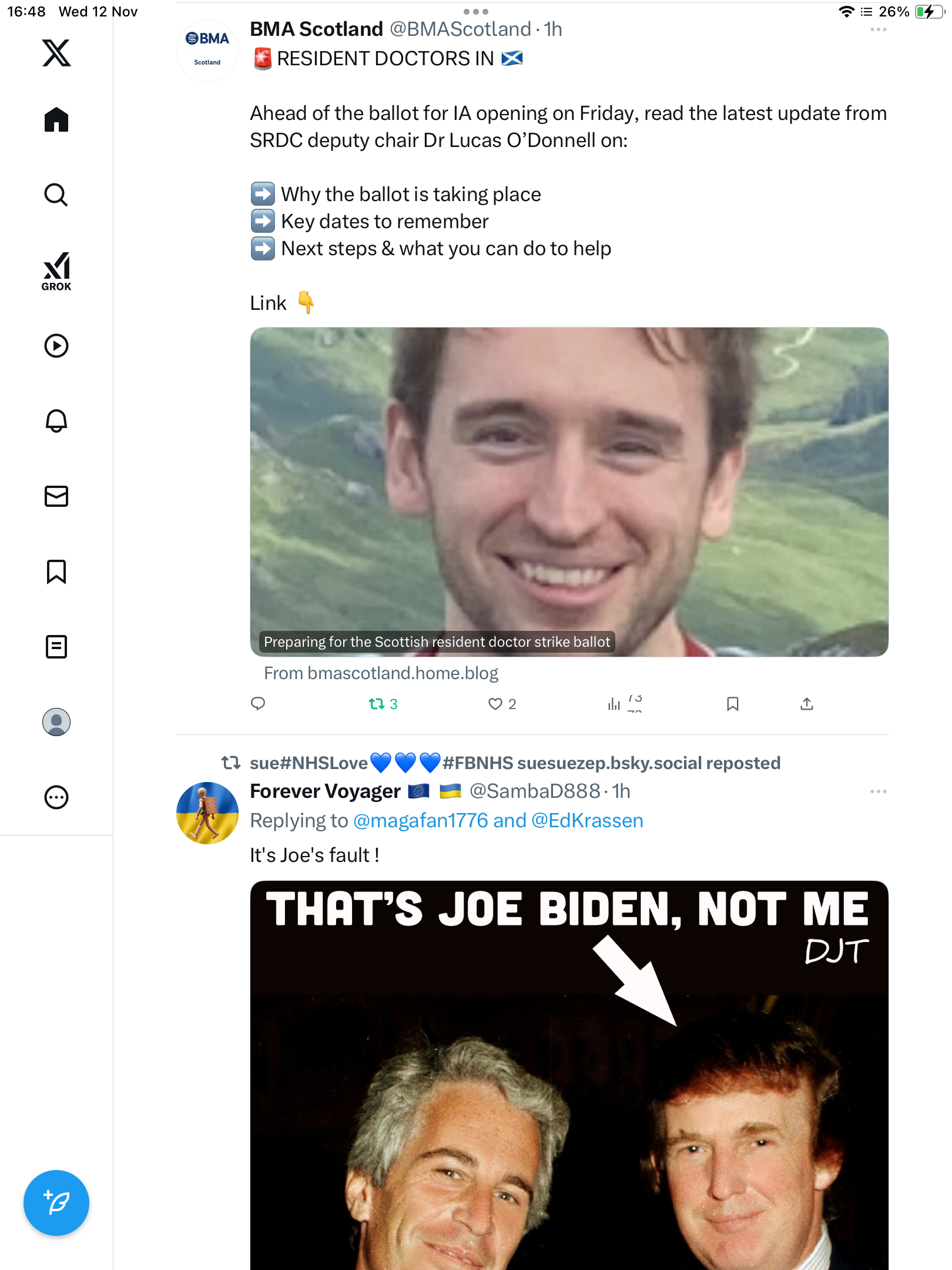Open more options on BMA Scotland post
This screenshot has height=1270, width=952.
pyautogui.click(x=878, y=29)
